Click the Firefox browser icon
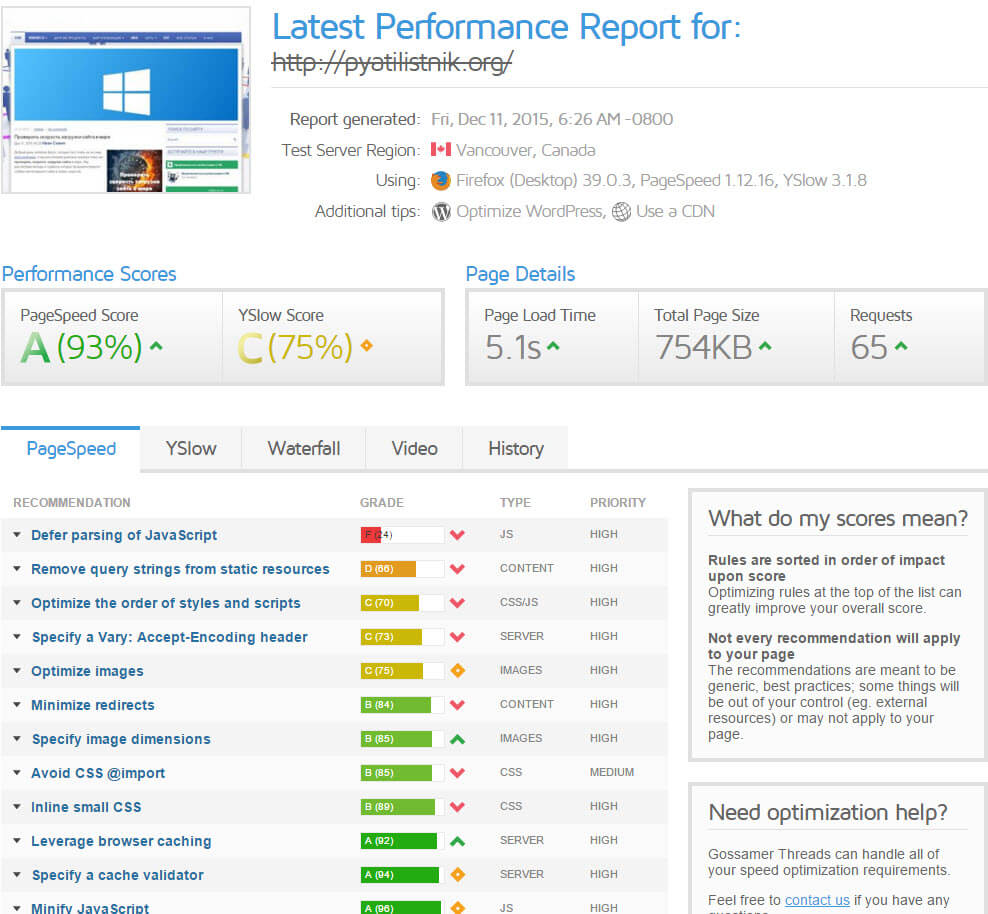988x914 pixels. [x=441, y=181]
